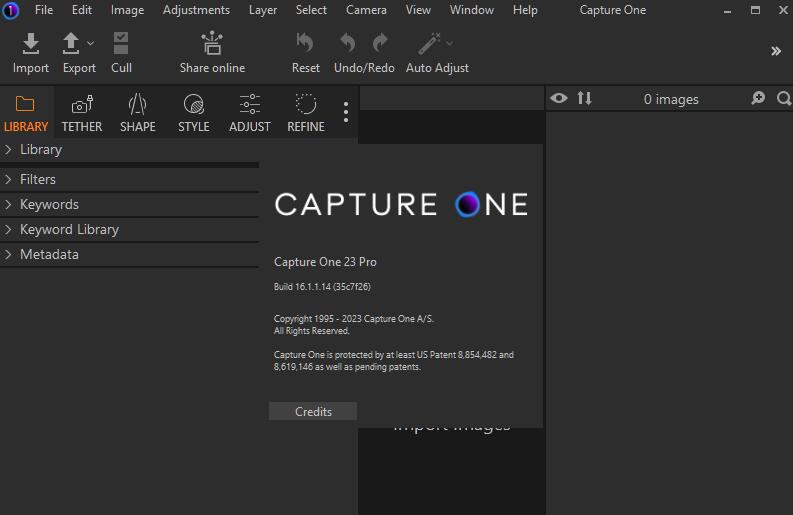Toggle the browser eye visibility icon
The width and height of the screenshot is (793, 515).
[559, 98]
